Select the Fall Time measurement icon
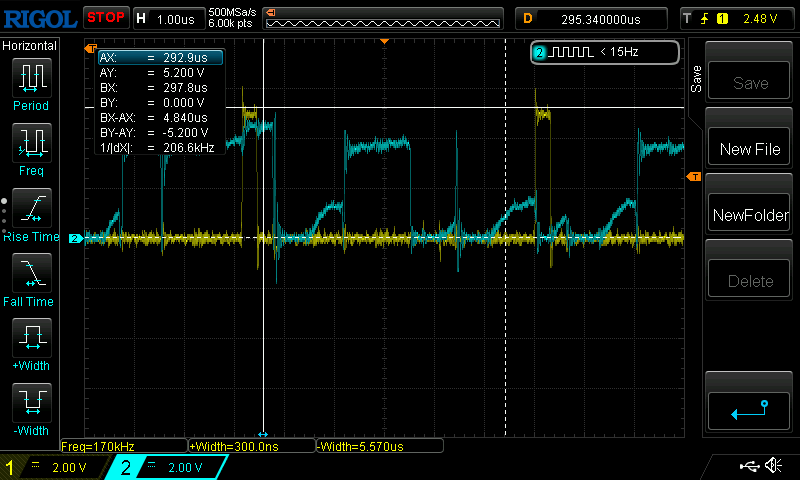The image size is (800, 480). (x=32, y=273)
